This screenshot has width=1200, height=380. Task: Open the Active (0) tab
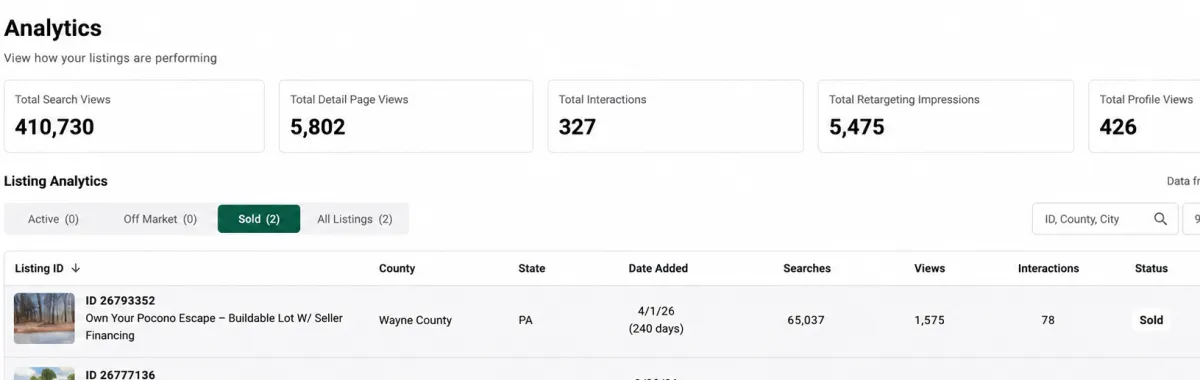(53, 219)
